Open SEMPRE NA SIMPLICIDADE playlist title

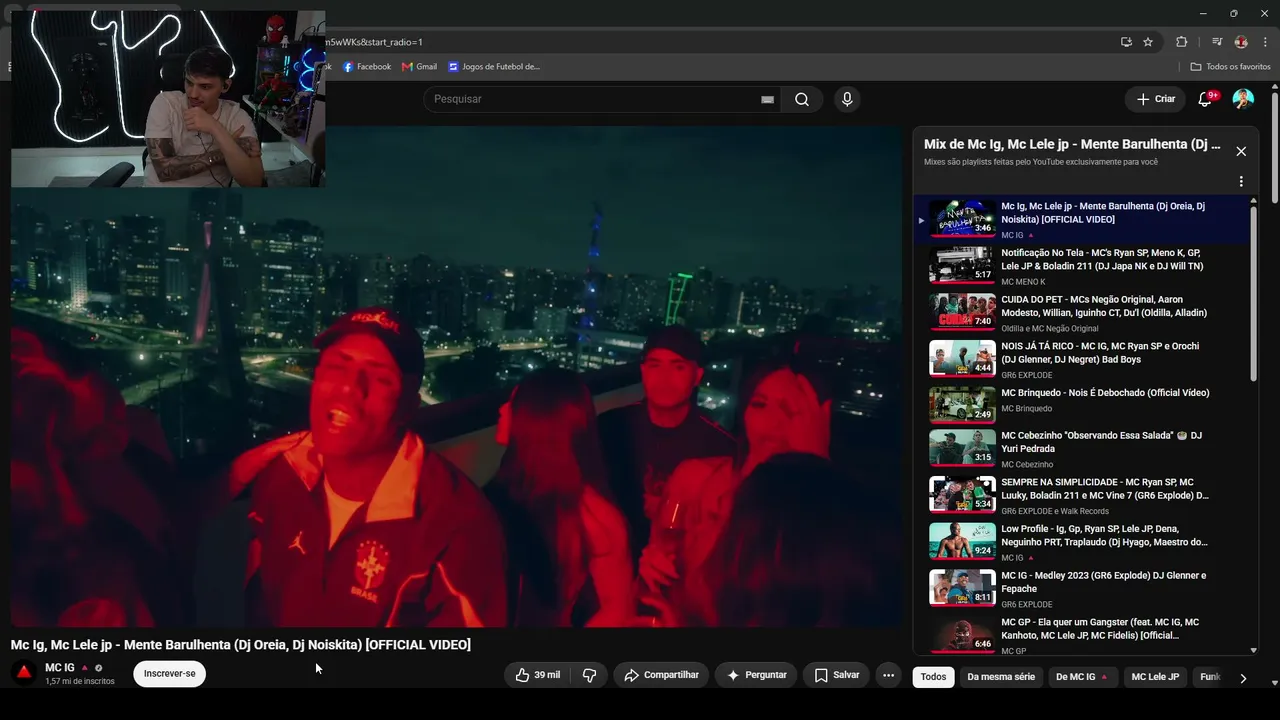1105,489
